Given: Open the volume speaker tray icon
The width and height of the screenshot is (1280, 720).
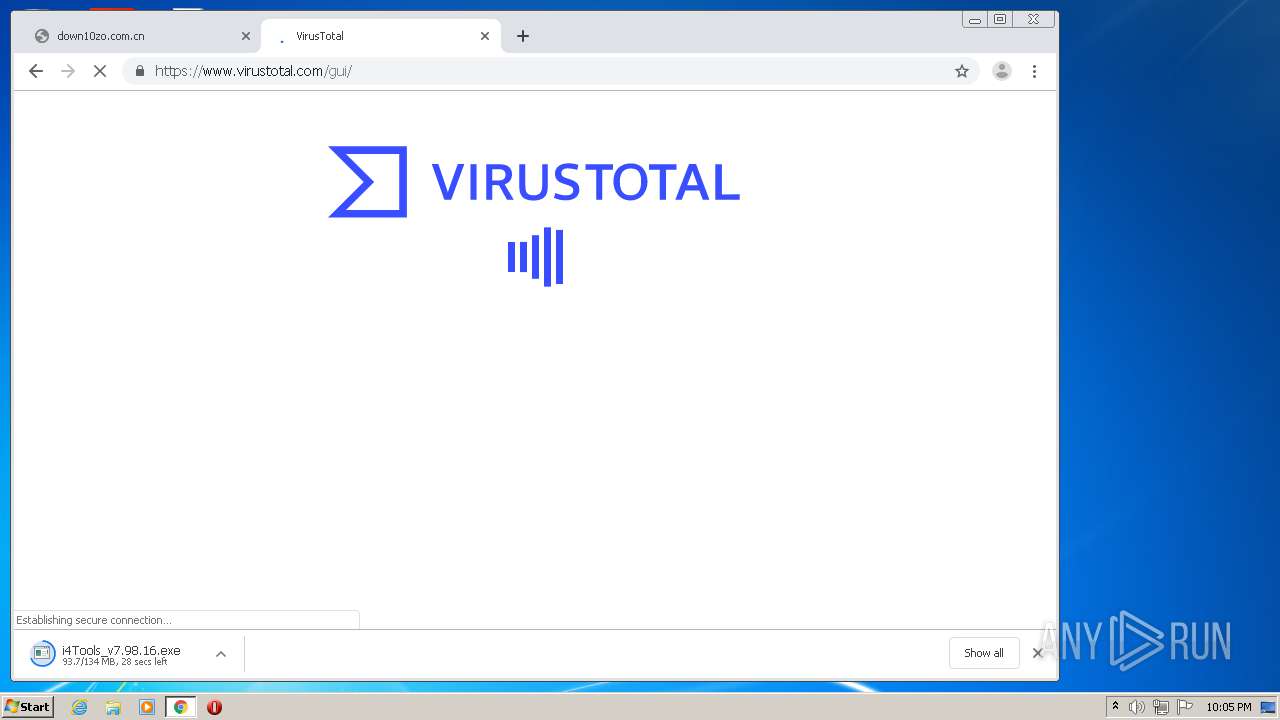Looking at the screenshot, I should 1137,707.
